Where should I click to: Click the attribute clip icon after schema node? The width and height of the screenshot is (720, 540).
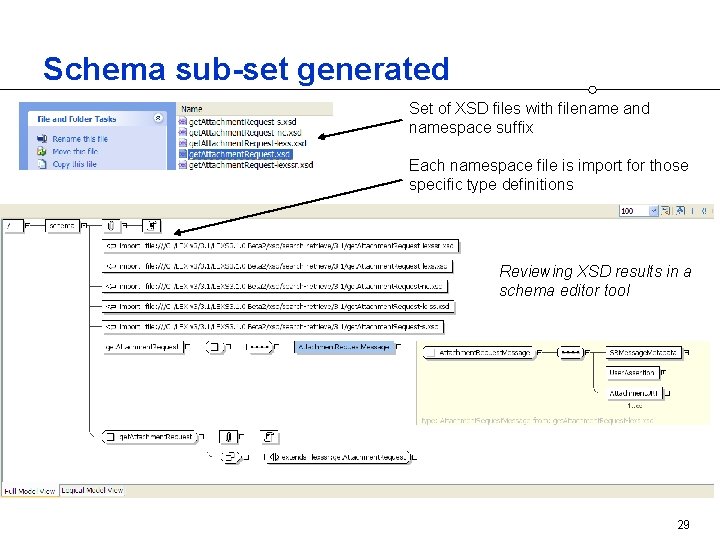(111, 226)
